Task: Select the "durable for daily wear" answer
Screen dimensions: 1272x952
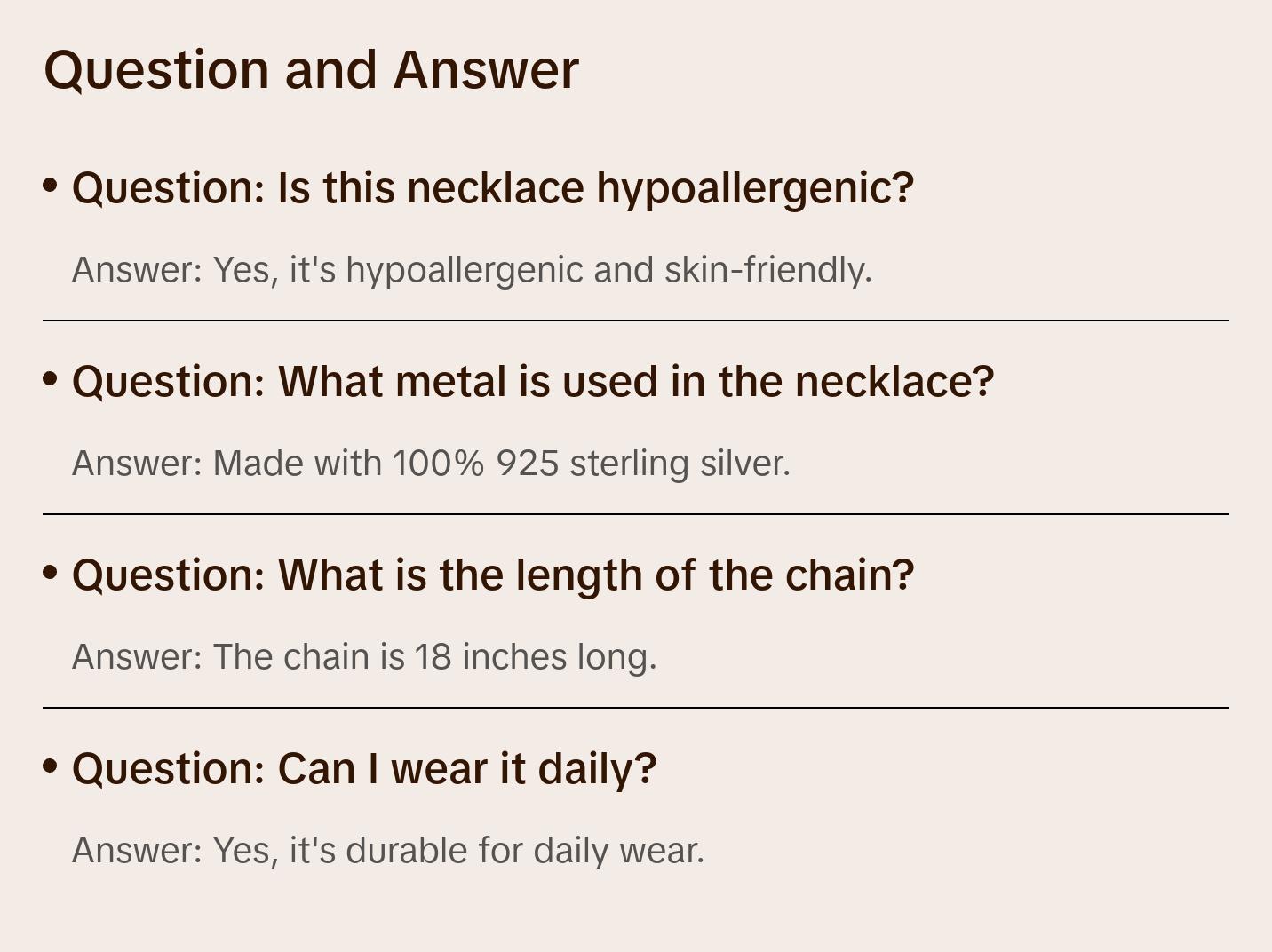Action: click(x=387, y=851)
